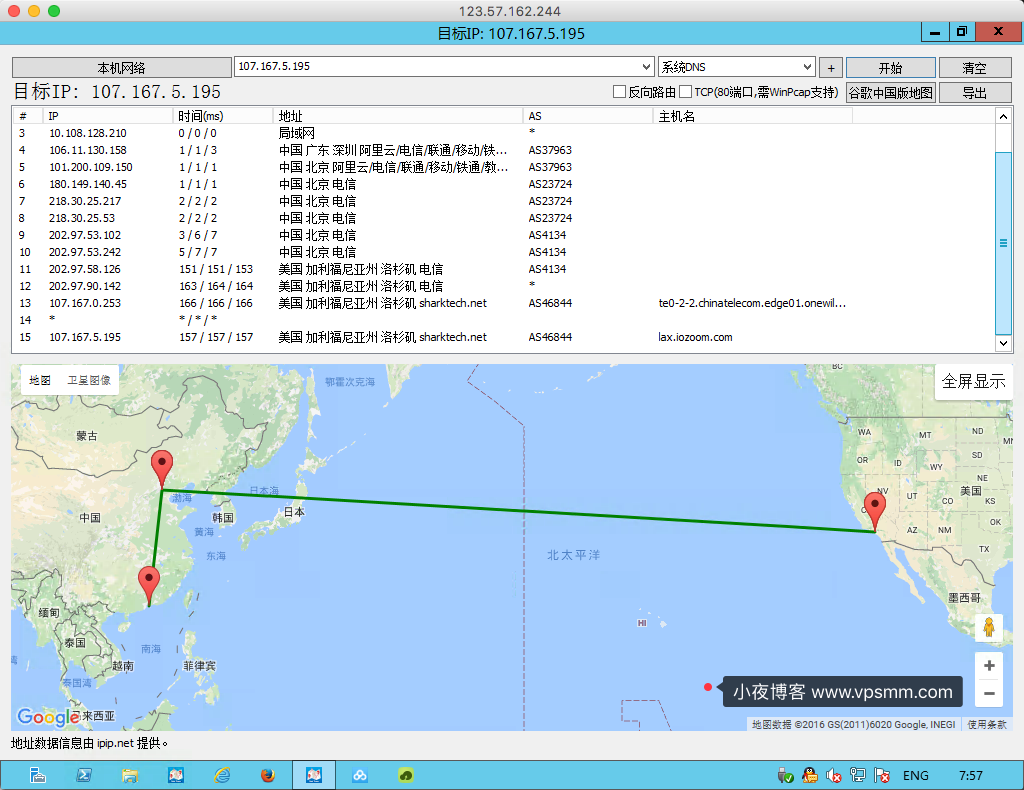
Task: Switch to the 卫星图像 satellite view tab
Action: click(89, 380)
